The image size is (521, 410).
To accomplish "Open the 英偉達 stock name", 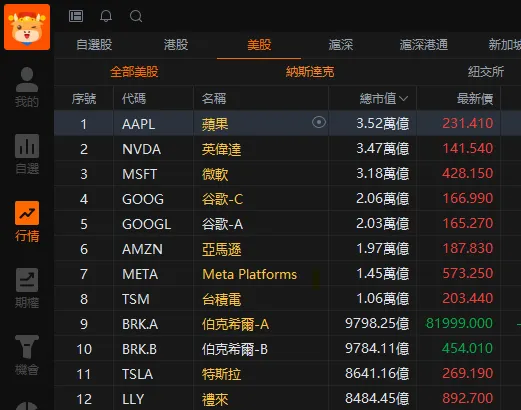I will (221, 149).
